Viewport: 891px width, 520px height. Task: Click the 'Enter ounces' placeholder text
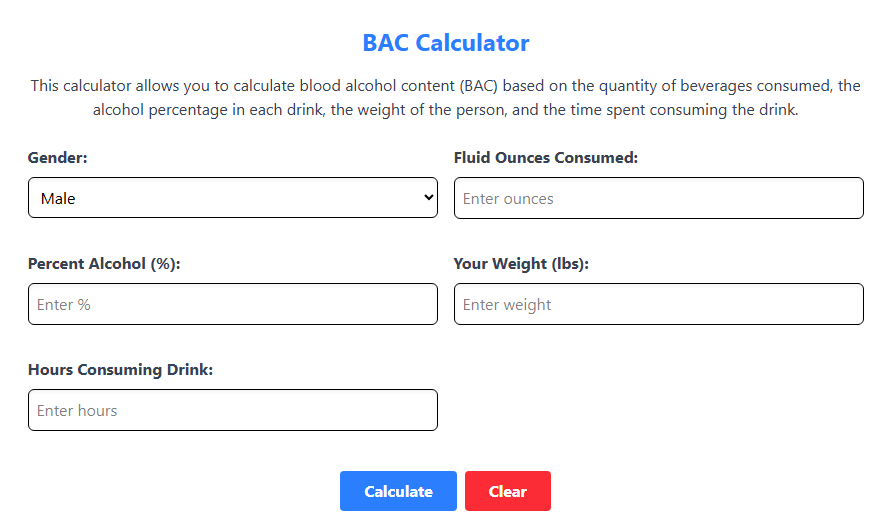tap(508, 199)
